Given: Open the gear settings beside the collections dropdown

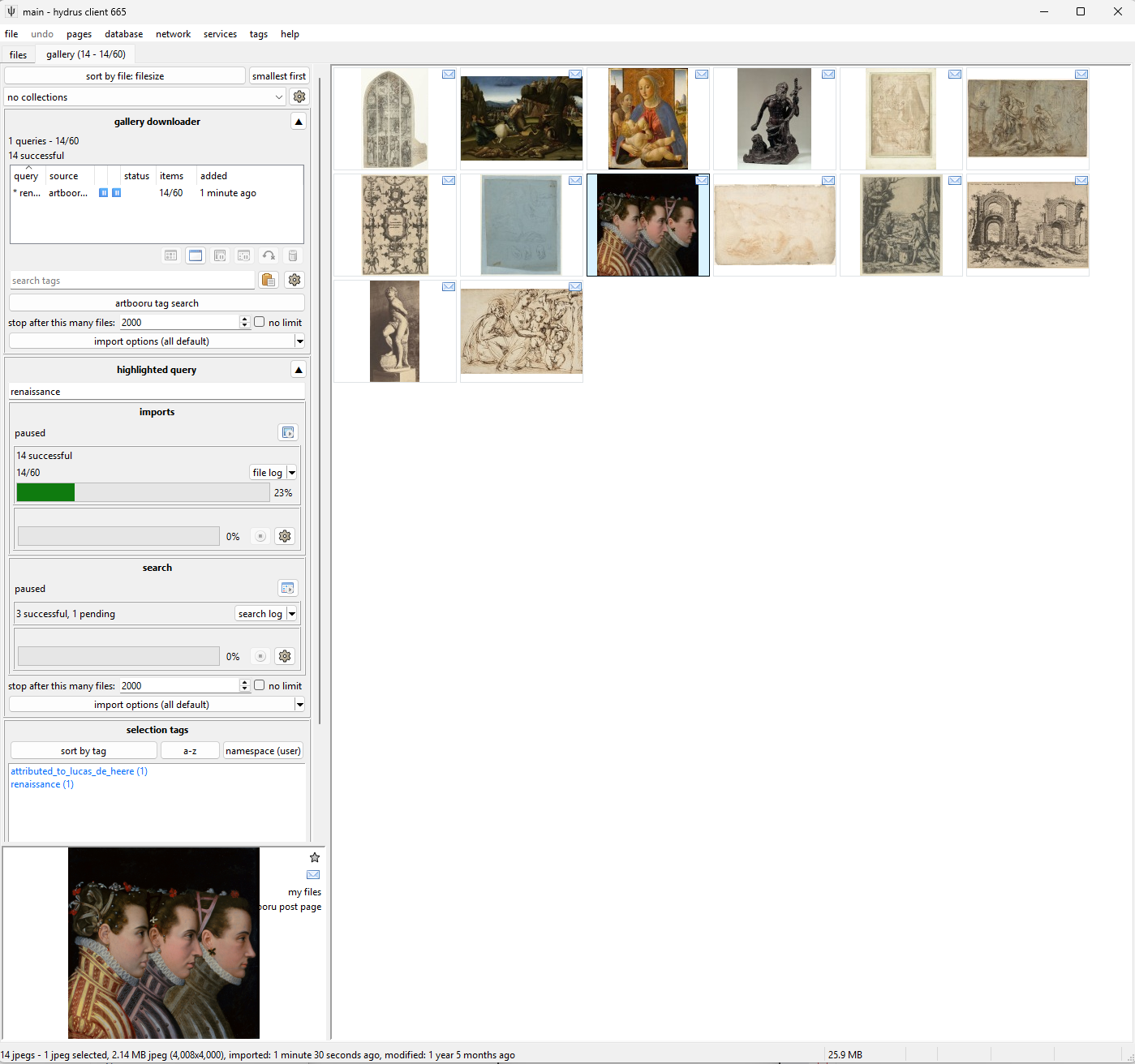Looking at the screenshot, I should [299, 97].
